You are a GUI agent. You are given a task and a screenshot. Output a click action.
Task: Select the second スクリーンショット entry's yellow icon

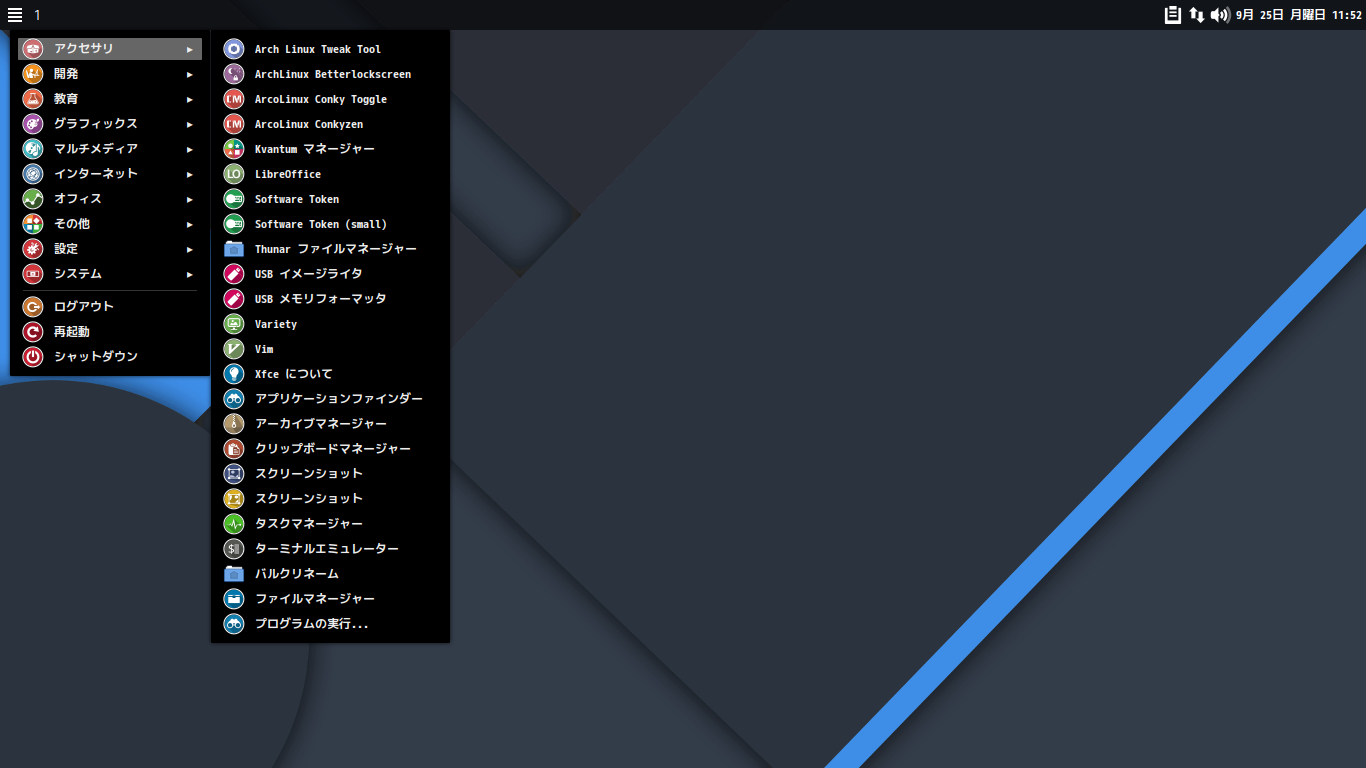click(x=233, y=499)
